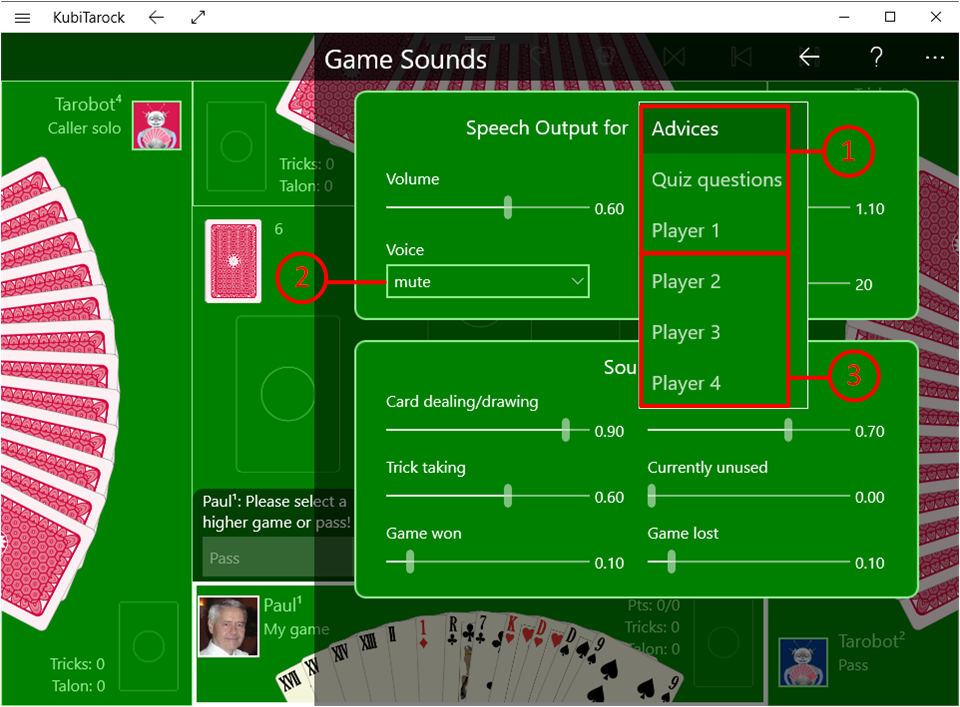Screen dimensions: 960x707
Task: Click the back arrow in Game Sounds header
Action: point(809,58)
